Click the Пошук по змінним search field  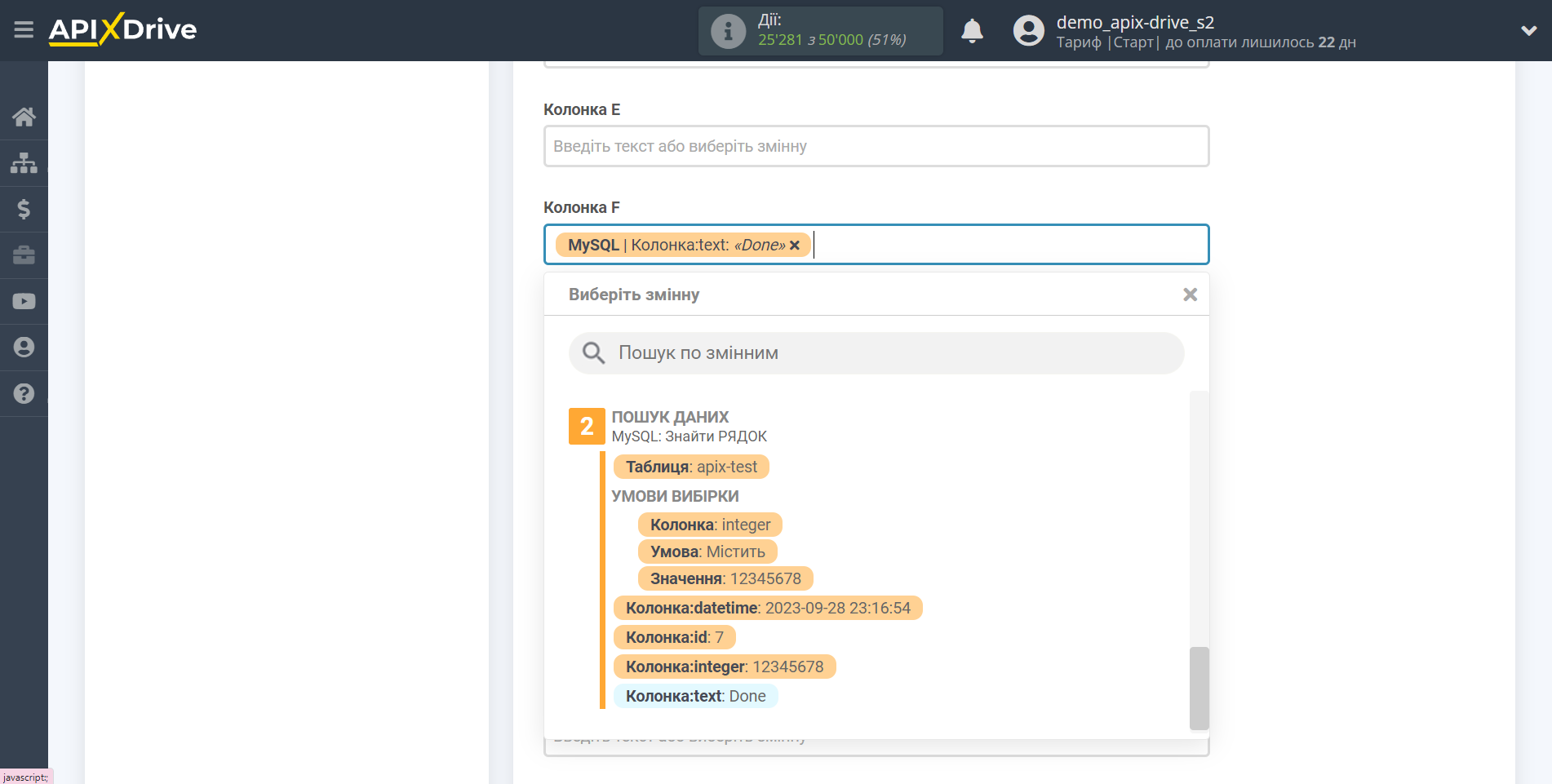pyautogui.click(x=876, y=353)
